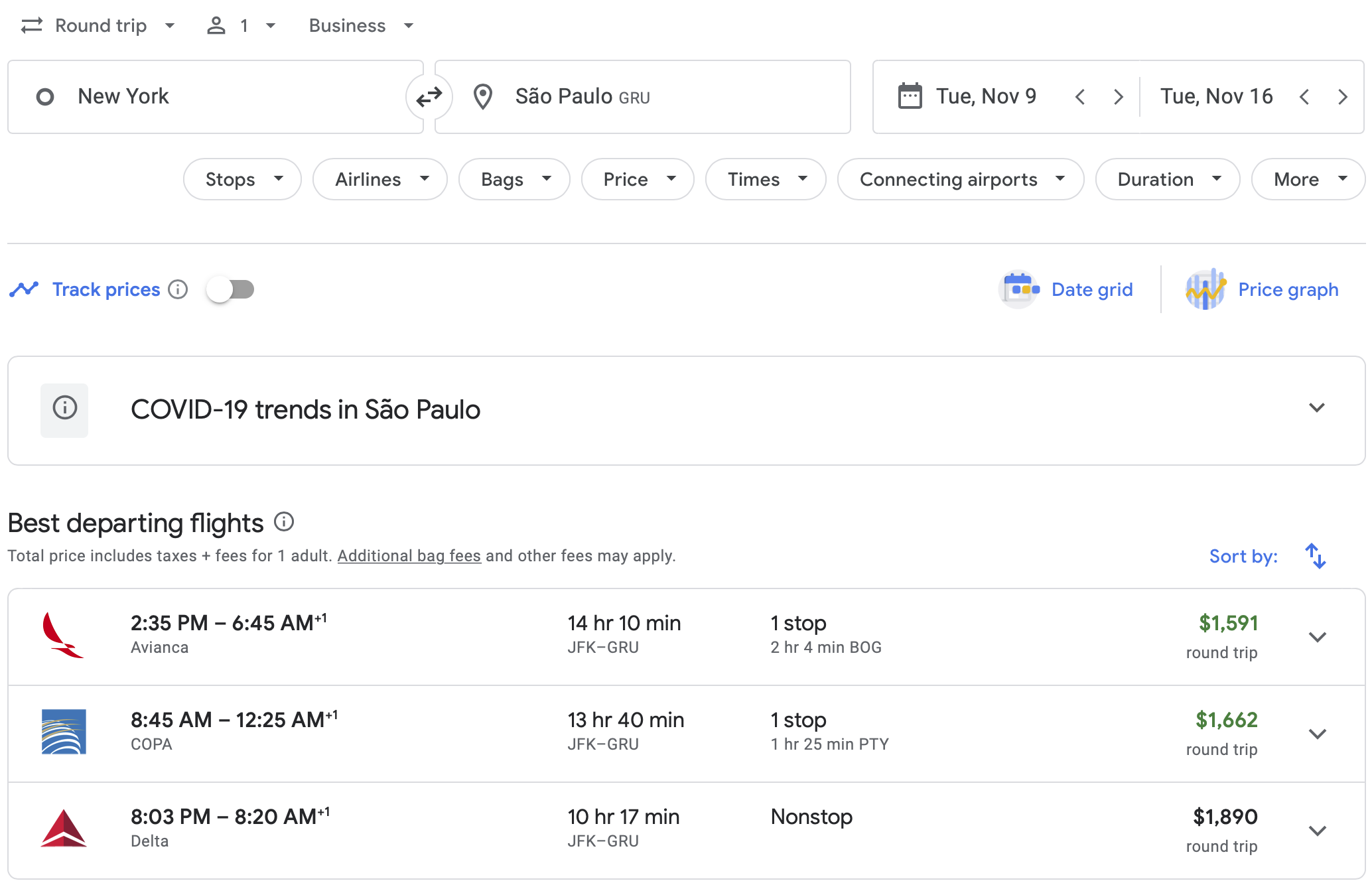Image resolution: width=1372 pixels, height=889 pixels.
Task: Expand details for the Avianca flight
Action: pyautogui.click(x=1317, y=636)
